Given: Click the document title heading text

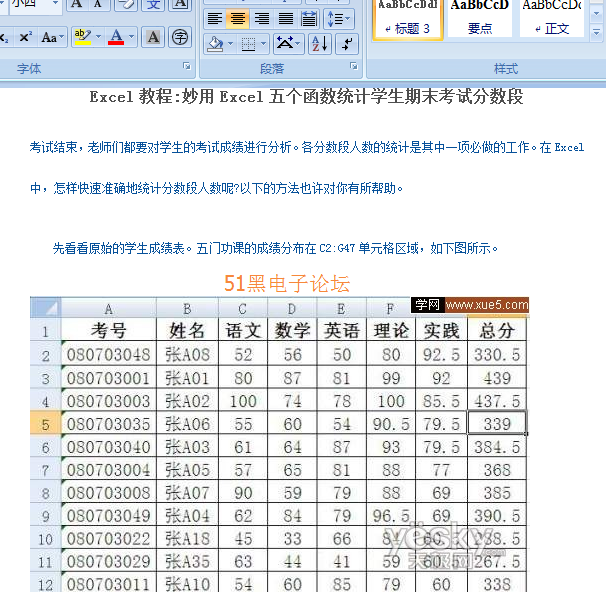Looking at the screenshot, I should (x=306, y=96).
